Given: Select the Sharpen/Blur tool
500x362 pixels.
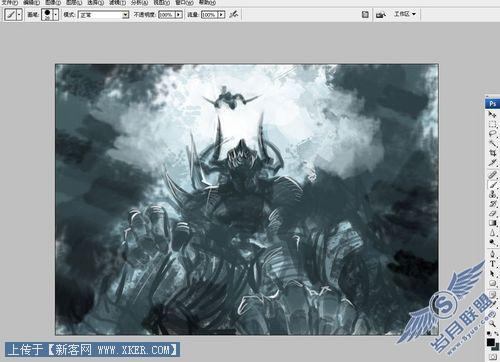Looking at the screenshot, I should [492, 233].
